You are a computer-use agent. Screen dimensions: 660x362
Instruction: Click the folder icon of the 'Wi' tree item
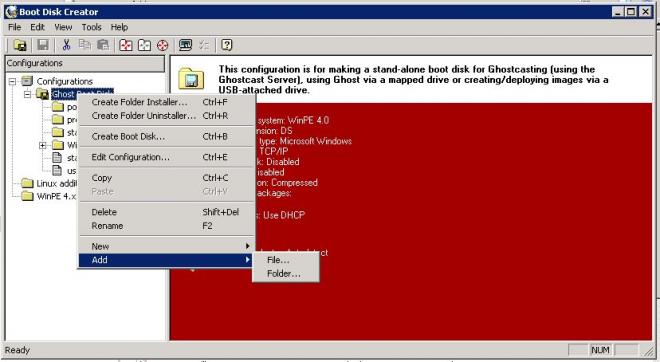click(x=58, y=145)
